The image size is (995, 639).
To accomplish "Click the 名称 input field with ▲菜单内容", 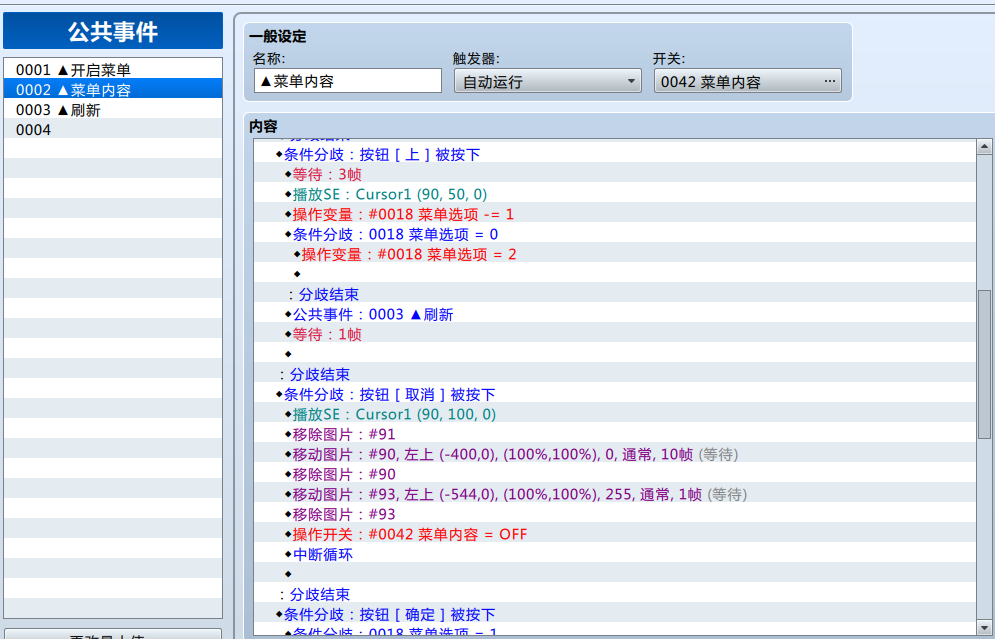I will click(x=348, y=81).
